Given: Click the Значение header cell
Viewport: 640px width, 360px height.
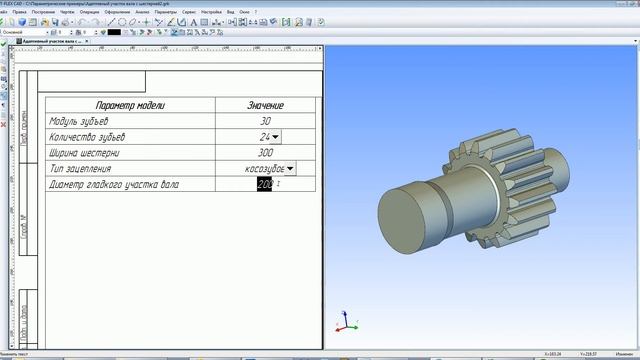Looking at the screenshot, I should [265, 105].
